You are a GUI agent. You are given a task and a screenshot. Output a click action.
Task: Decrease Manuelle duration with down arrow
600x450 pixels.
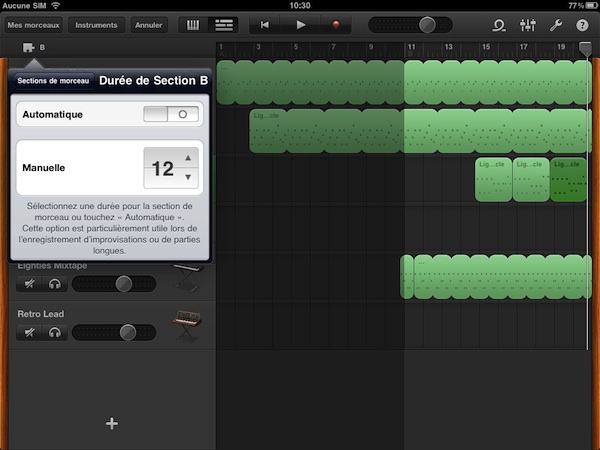pos(188,177)
